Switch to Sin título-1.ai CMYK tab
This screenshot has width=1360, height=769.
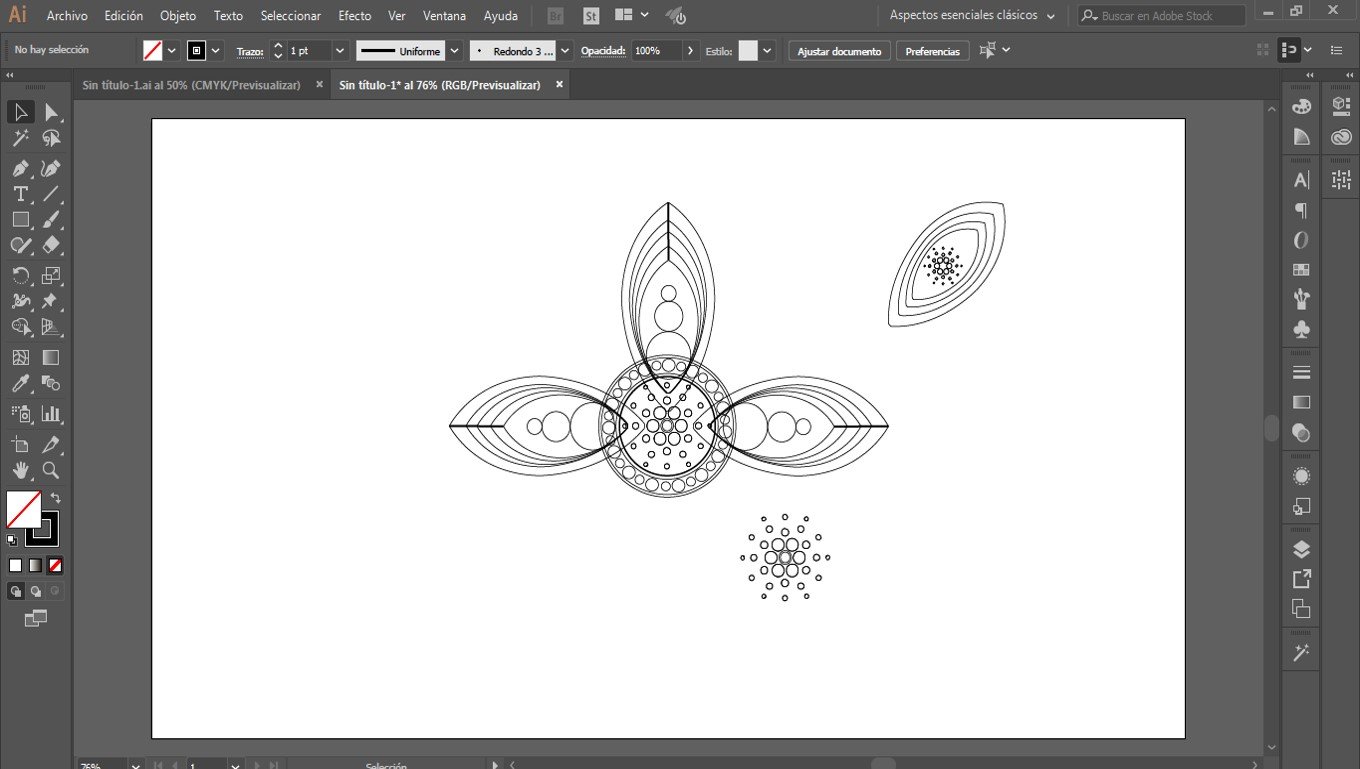tap(192, 85)
